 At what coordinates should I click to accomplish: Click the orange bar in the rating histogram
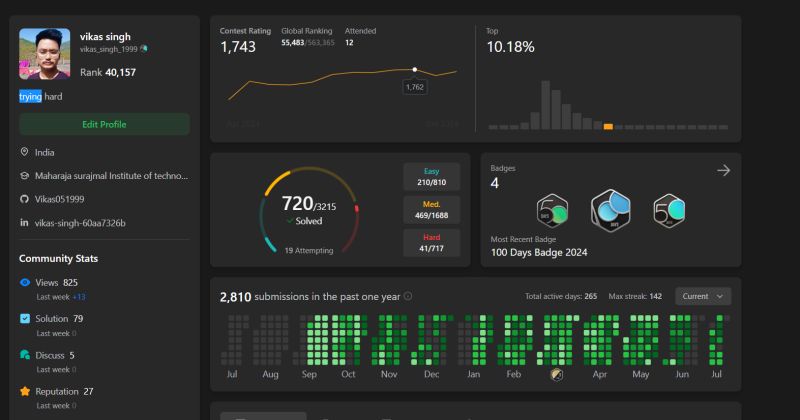(608, 127)
